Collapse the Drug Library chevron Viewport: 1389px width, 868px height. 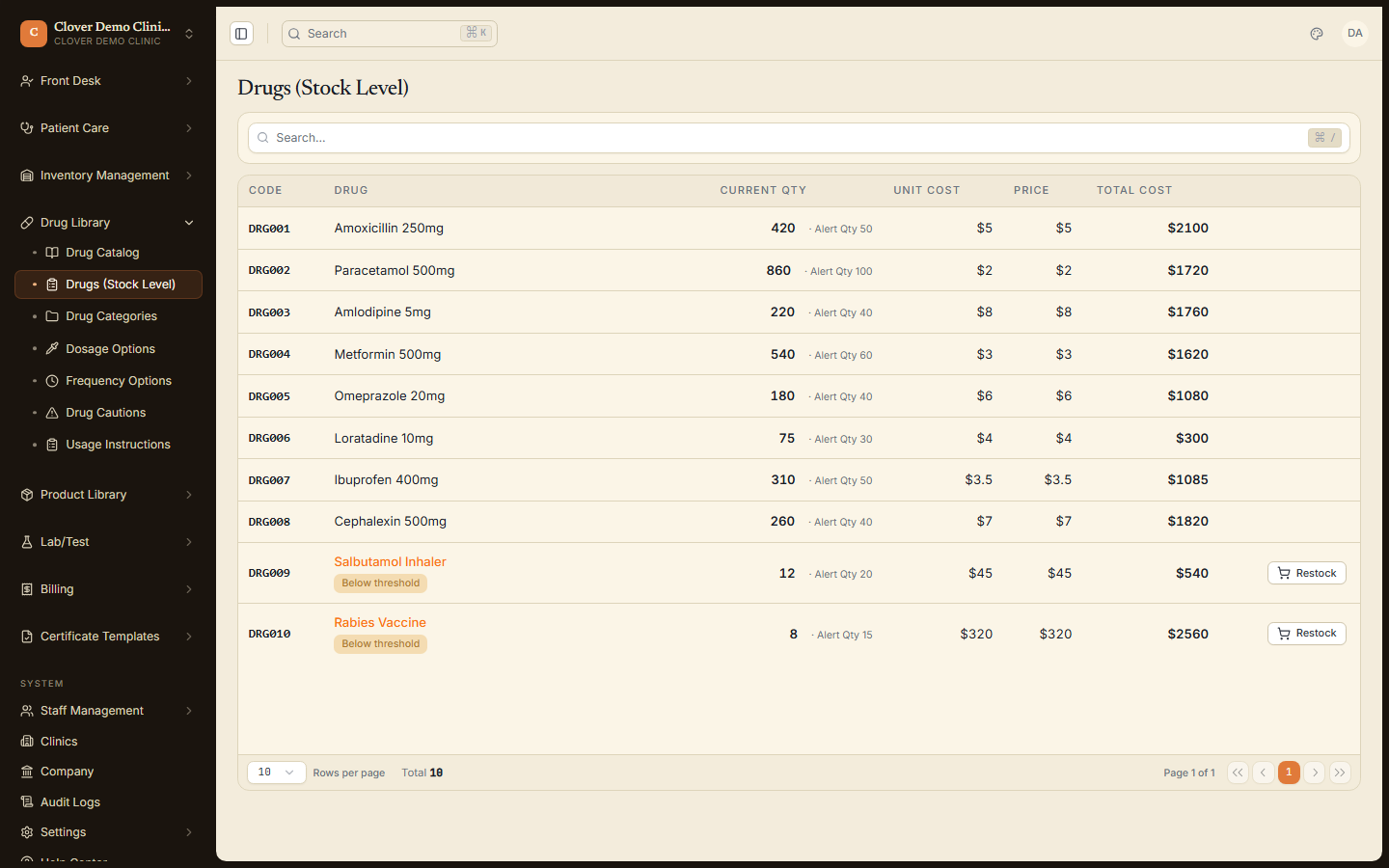coord(189,223)
